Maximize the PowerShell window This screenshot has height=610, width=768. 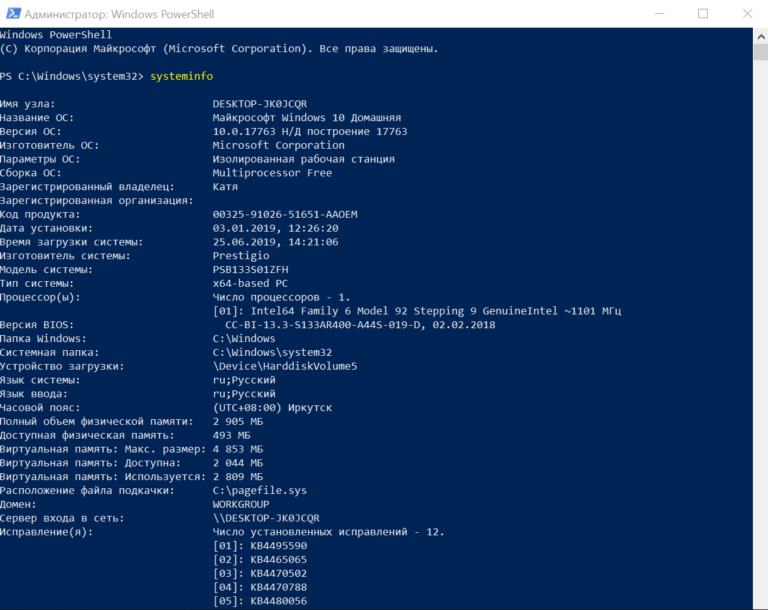pos(703,13)
